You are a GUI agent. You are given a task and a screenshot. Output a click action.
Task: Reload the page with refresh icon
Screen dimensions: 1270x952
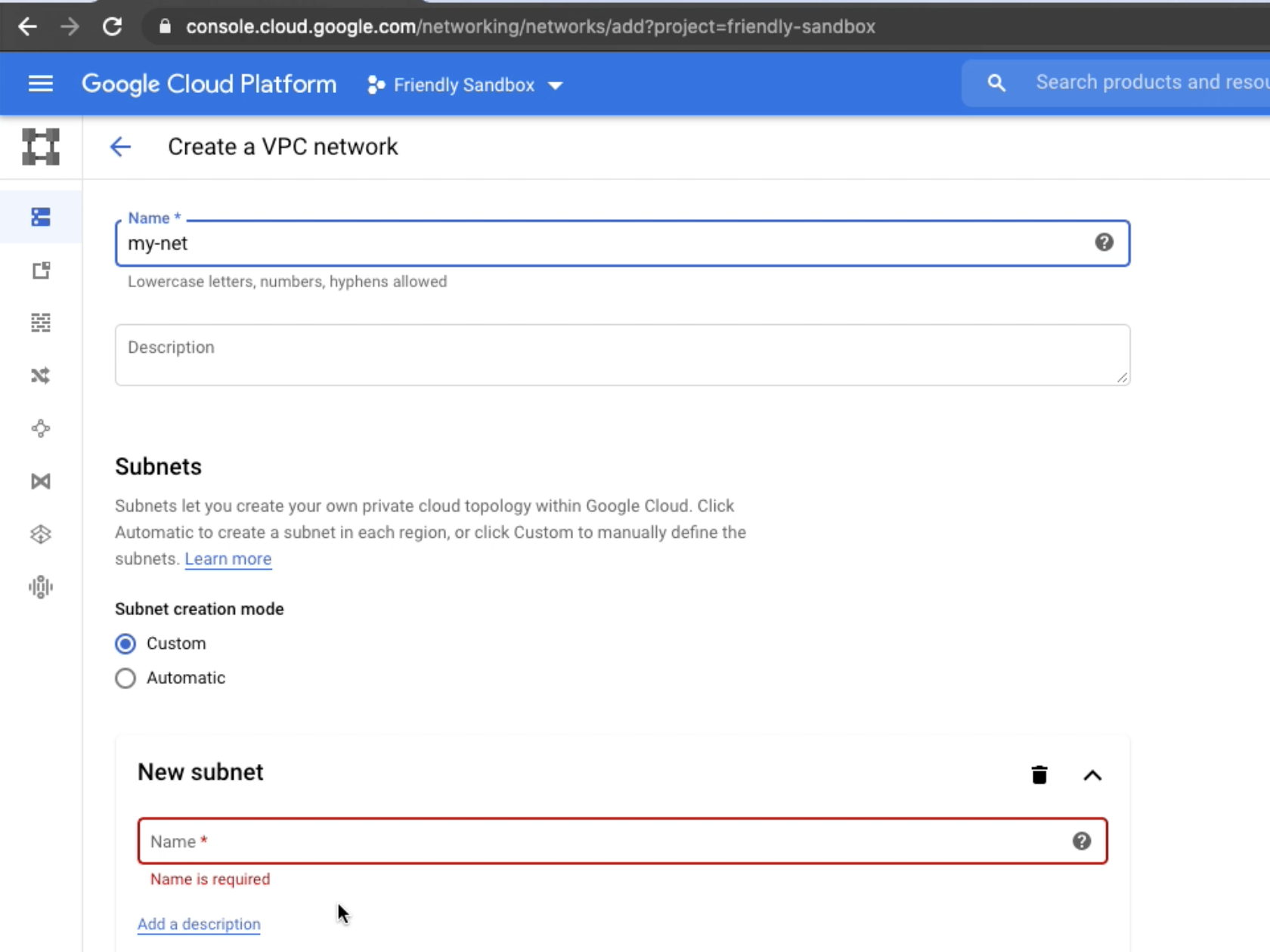112,27
